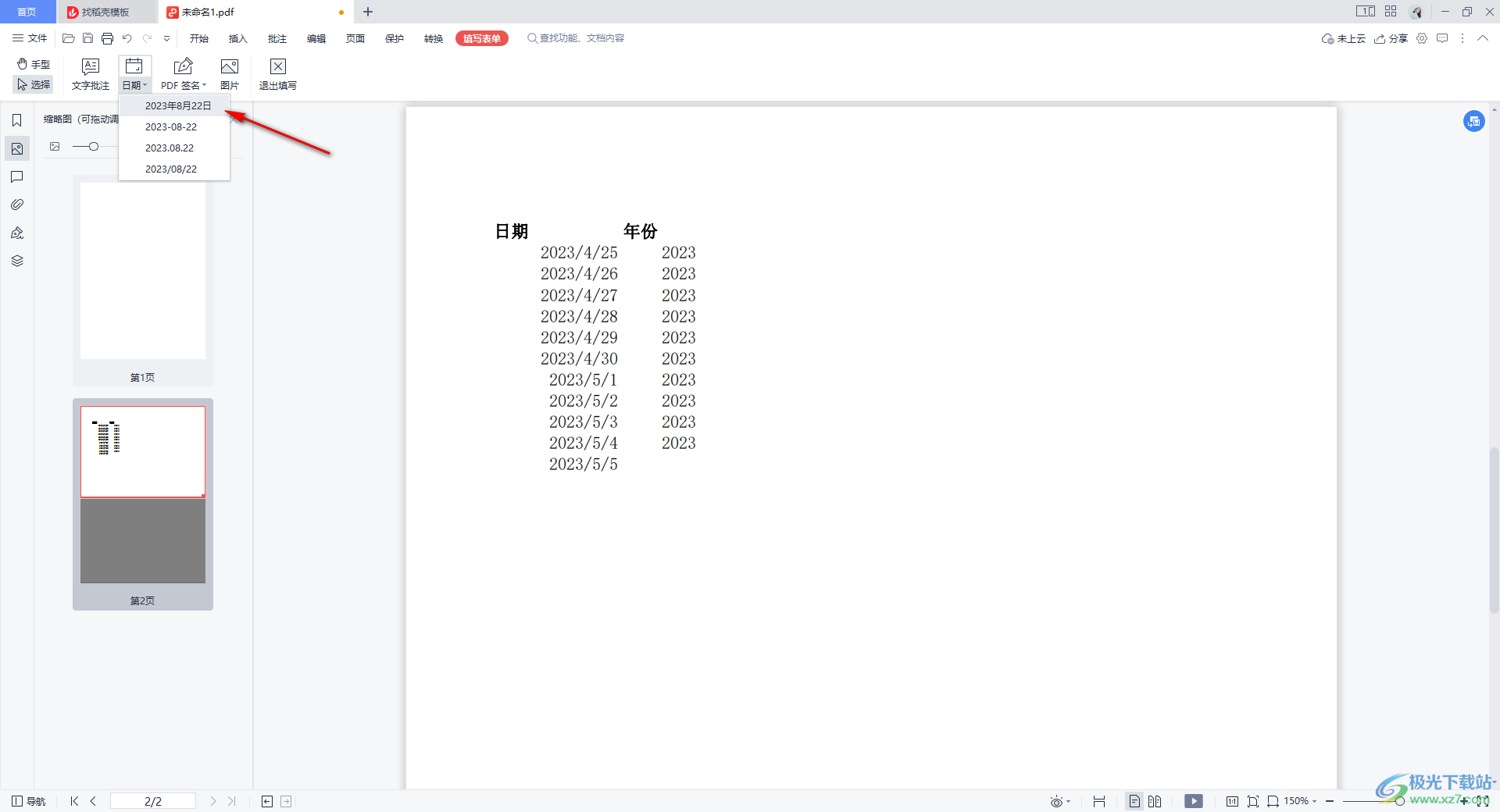Set zoom to actual size (1:1)
Viewport: 1500px width, 812px height.
1232,801
